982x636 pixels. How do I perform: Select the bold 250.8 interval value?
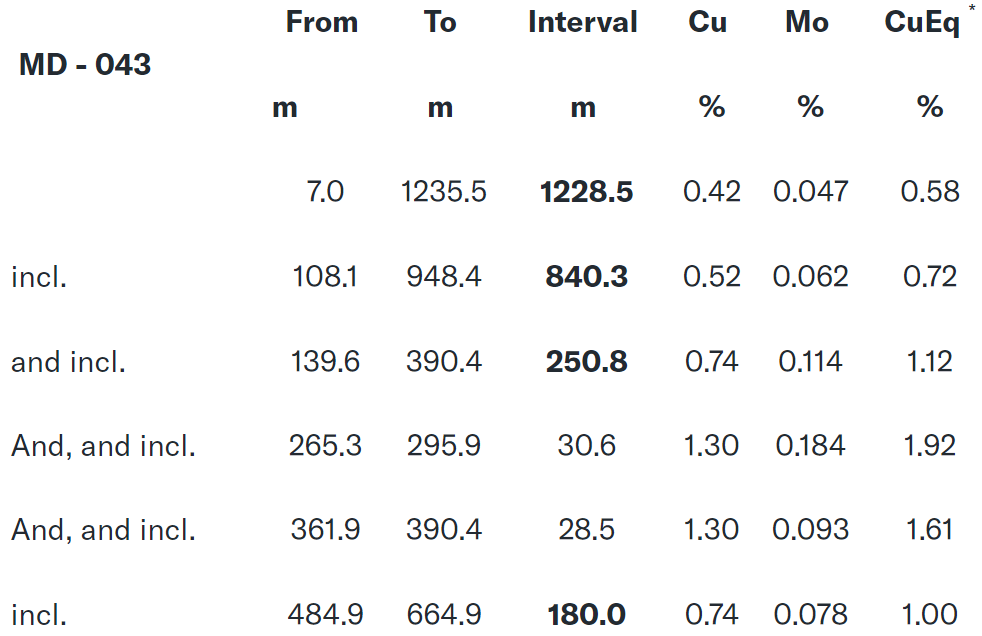[x=587, y=362]
